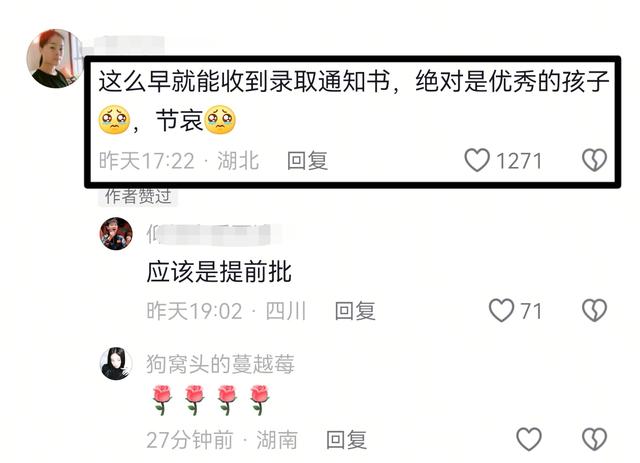
Task: Select the comment text 应该是提前批
Action: click(x=219, y=272)
